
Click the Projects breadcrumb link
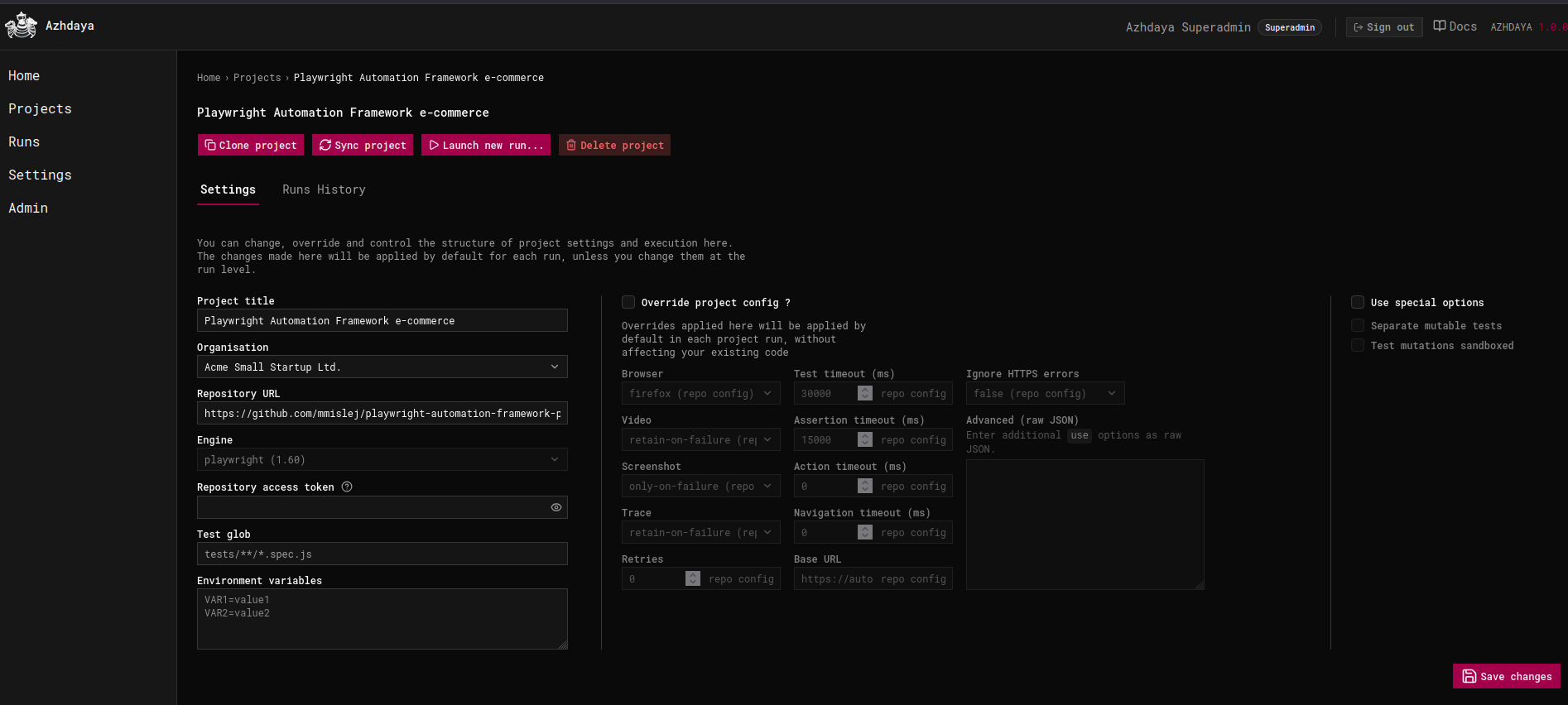[257, 78]
